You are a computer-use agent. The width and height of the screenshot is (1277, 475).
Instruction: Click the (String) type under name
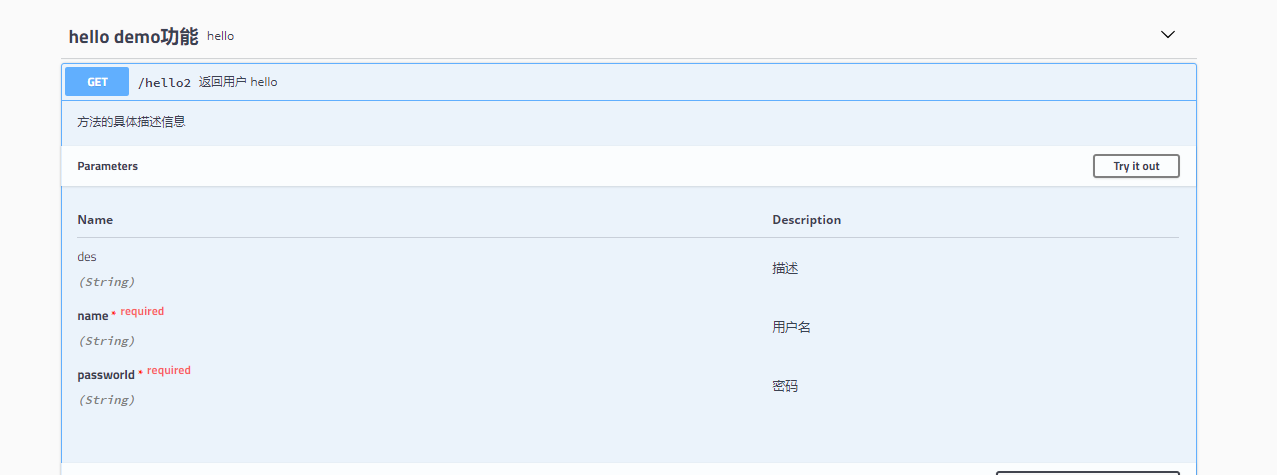pos(106,341)
